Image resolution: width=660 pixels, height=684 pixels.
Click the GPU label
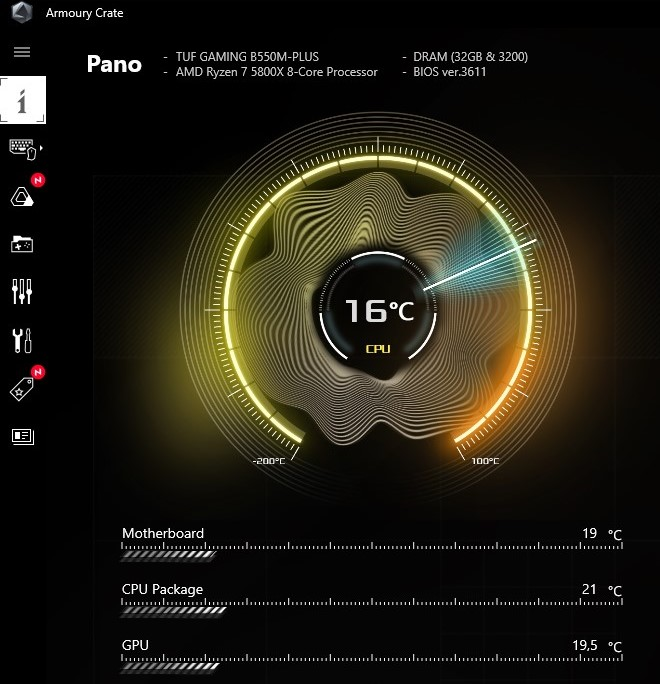(135, 645)
